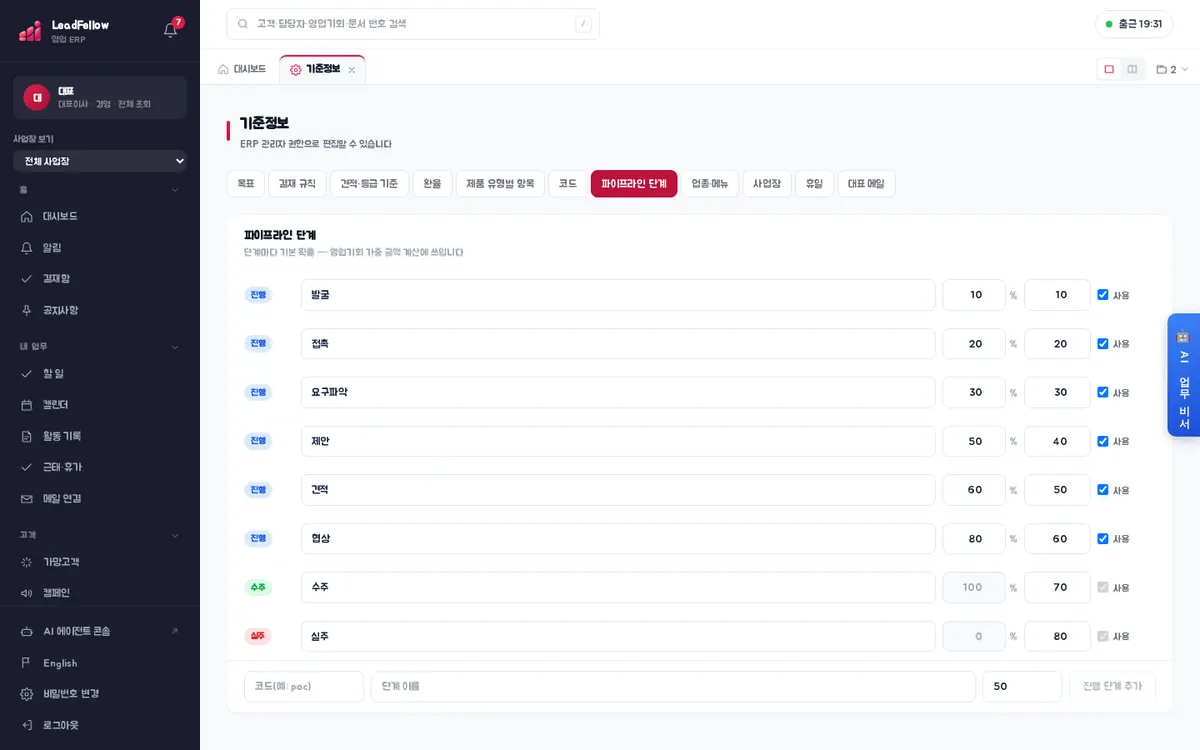Open 캠페인 in the sidebar

100,593
